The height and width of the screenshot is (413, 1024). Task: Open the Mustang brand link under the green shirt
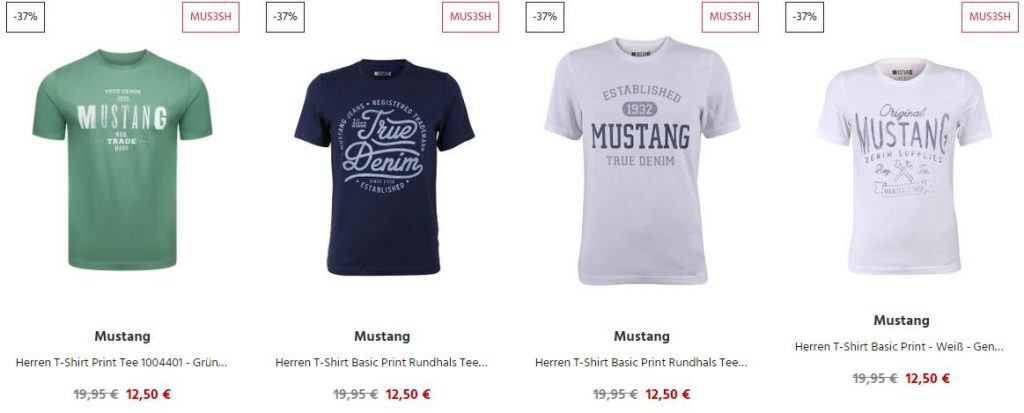(122, 337)
